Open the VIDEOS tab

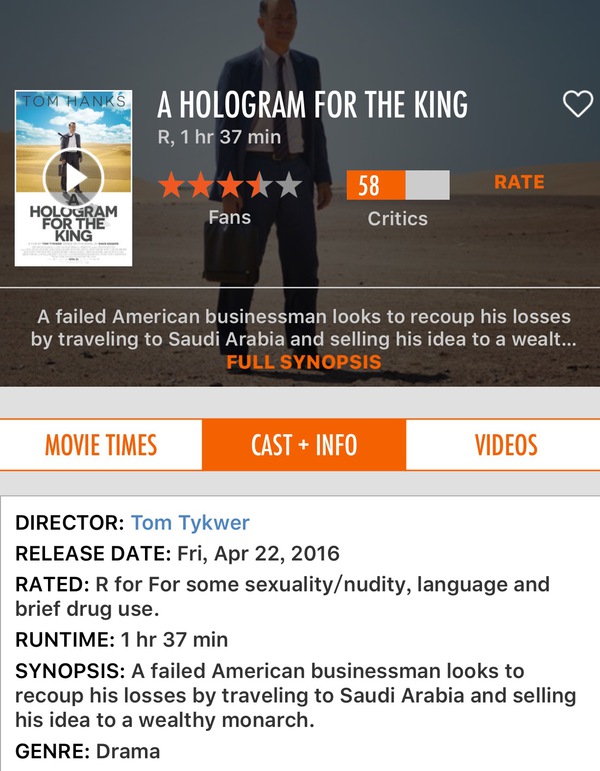pos(506,445)
